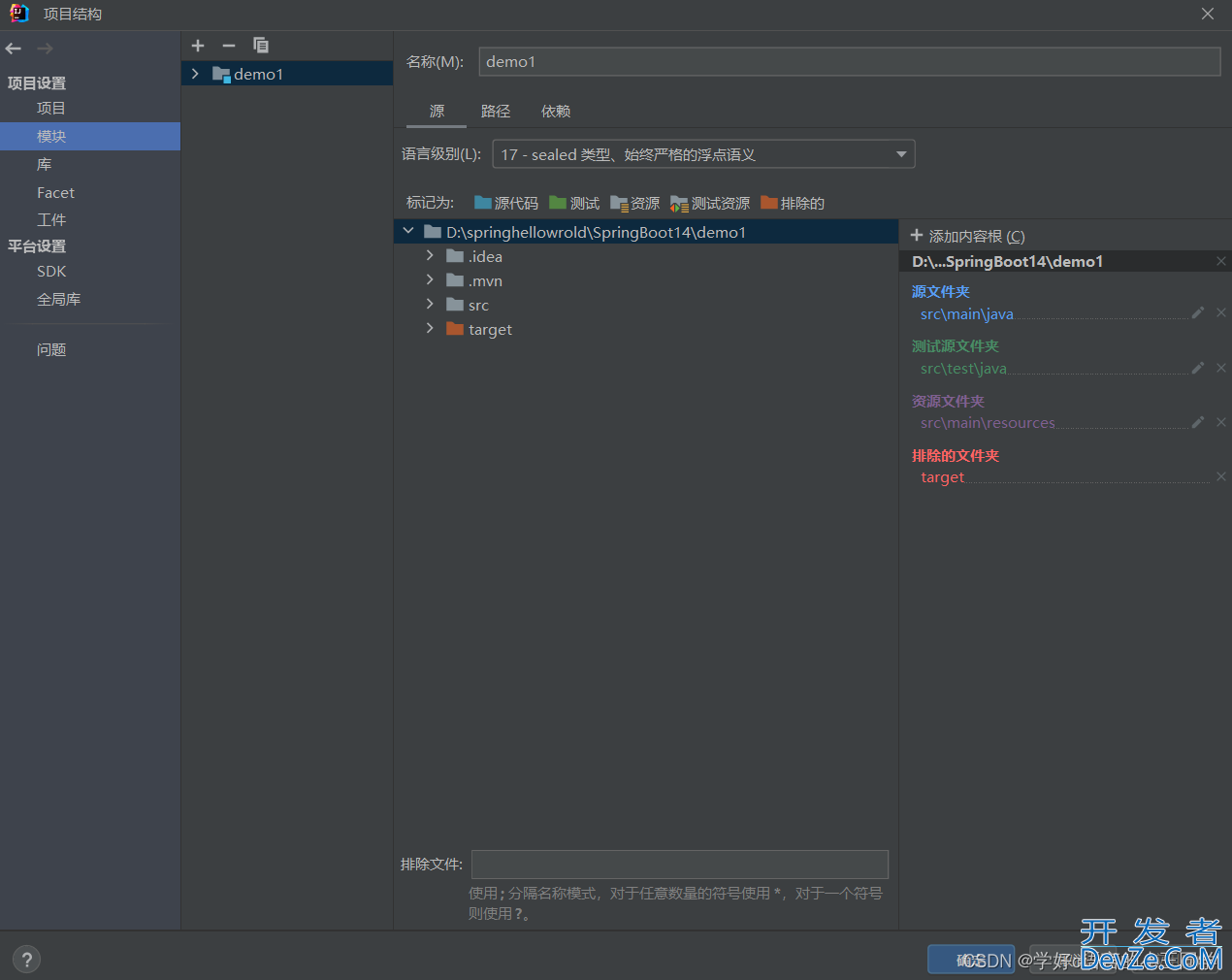Expand the src folder
This screenshot has height=980, width=1232.
pos(430,304)
